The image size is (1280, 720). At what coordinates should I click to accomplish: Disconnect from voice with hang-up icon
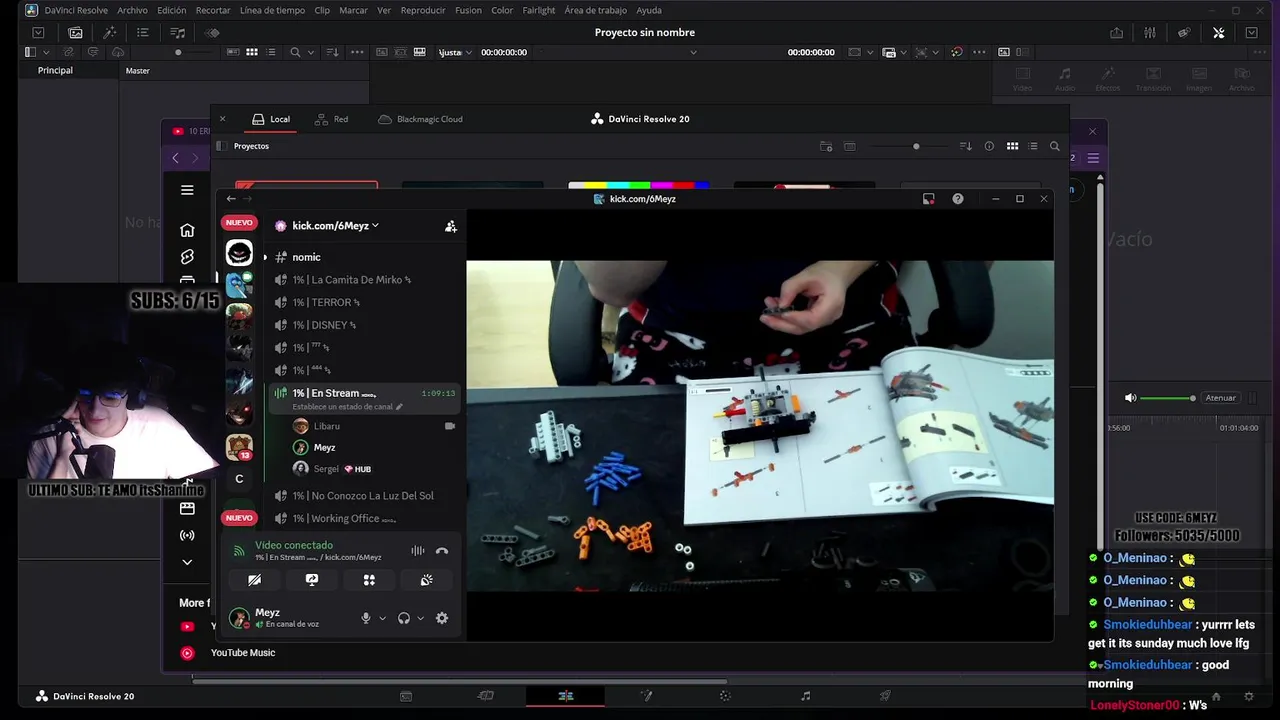tap(442, 551)
